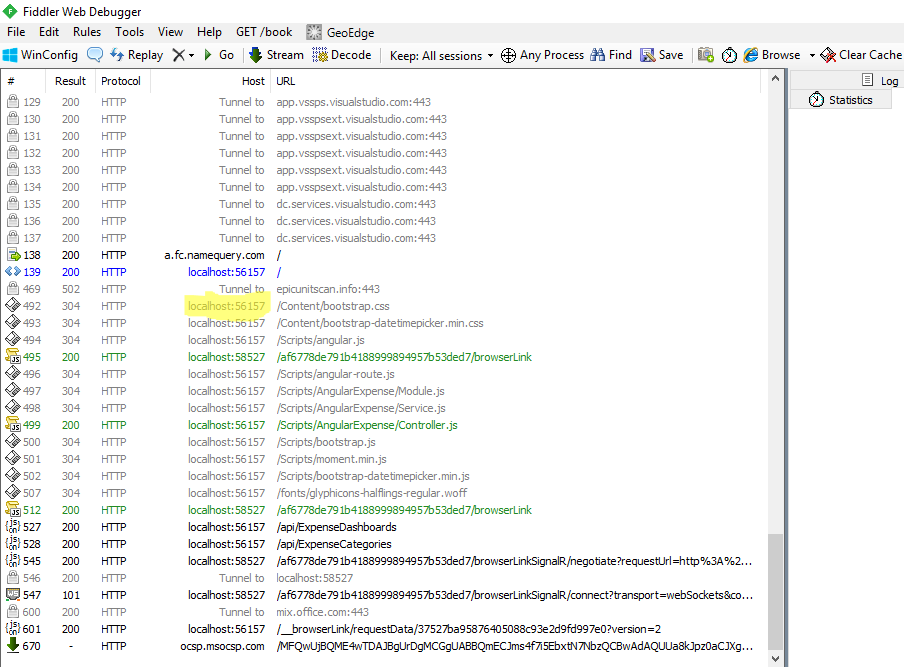Select the epicunitscan.info:443 URL

328,289
